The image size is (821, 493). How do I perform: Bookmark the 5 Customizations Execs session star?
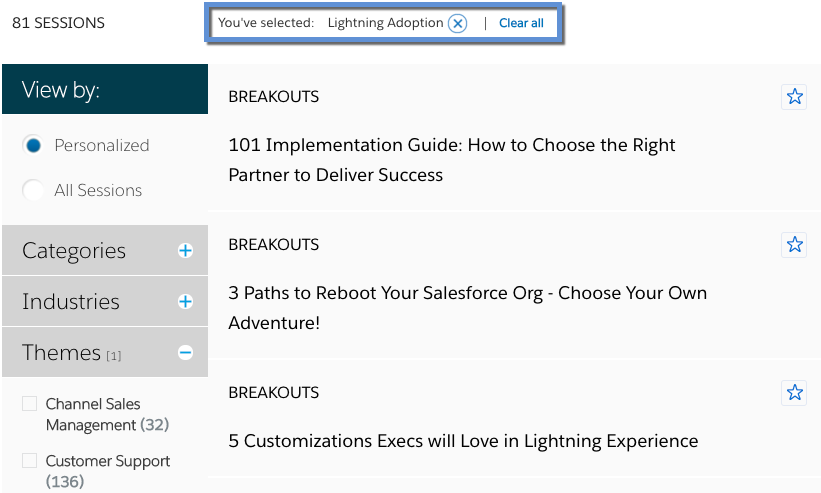pyautogui.click(x=794, y=392)
